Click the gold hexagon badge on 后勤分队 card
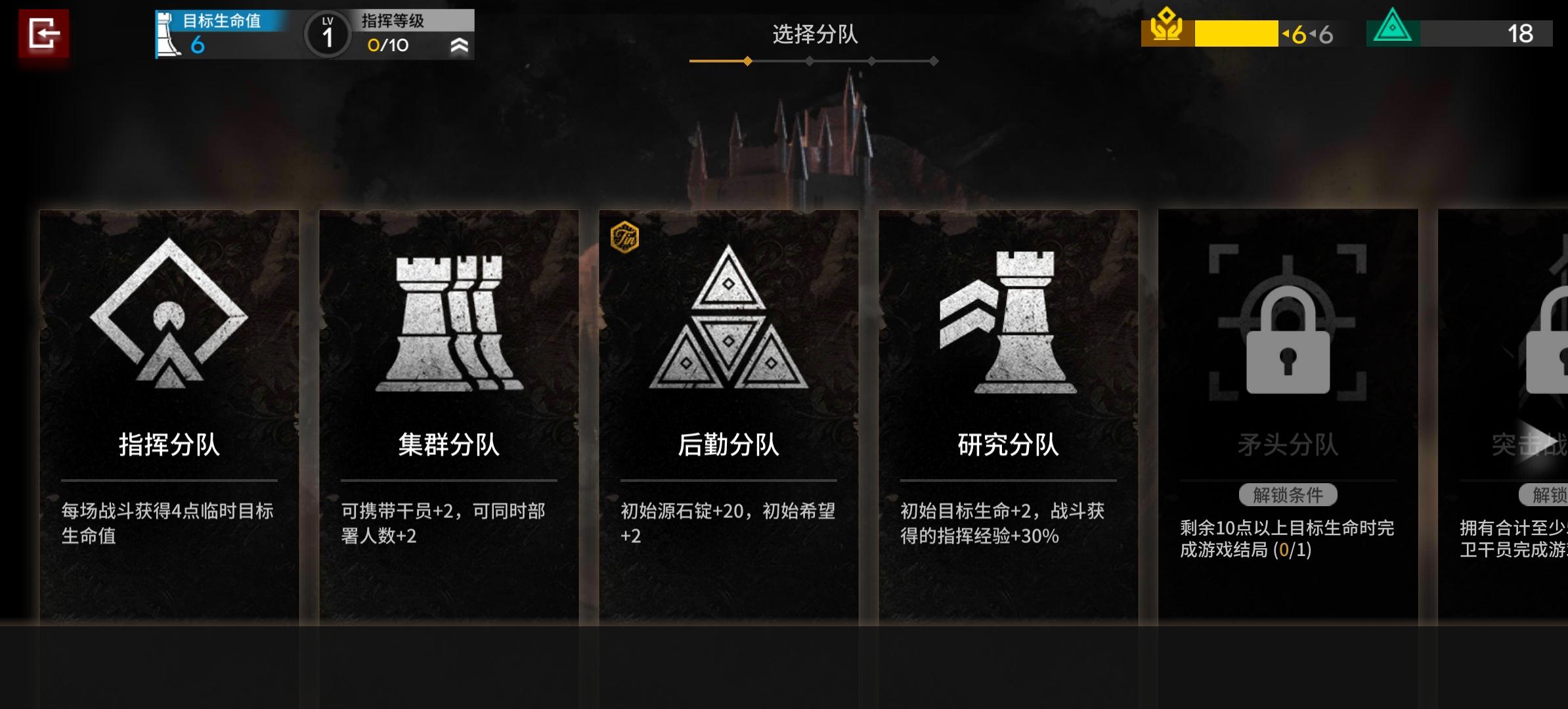 [624, 237]
